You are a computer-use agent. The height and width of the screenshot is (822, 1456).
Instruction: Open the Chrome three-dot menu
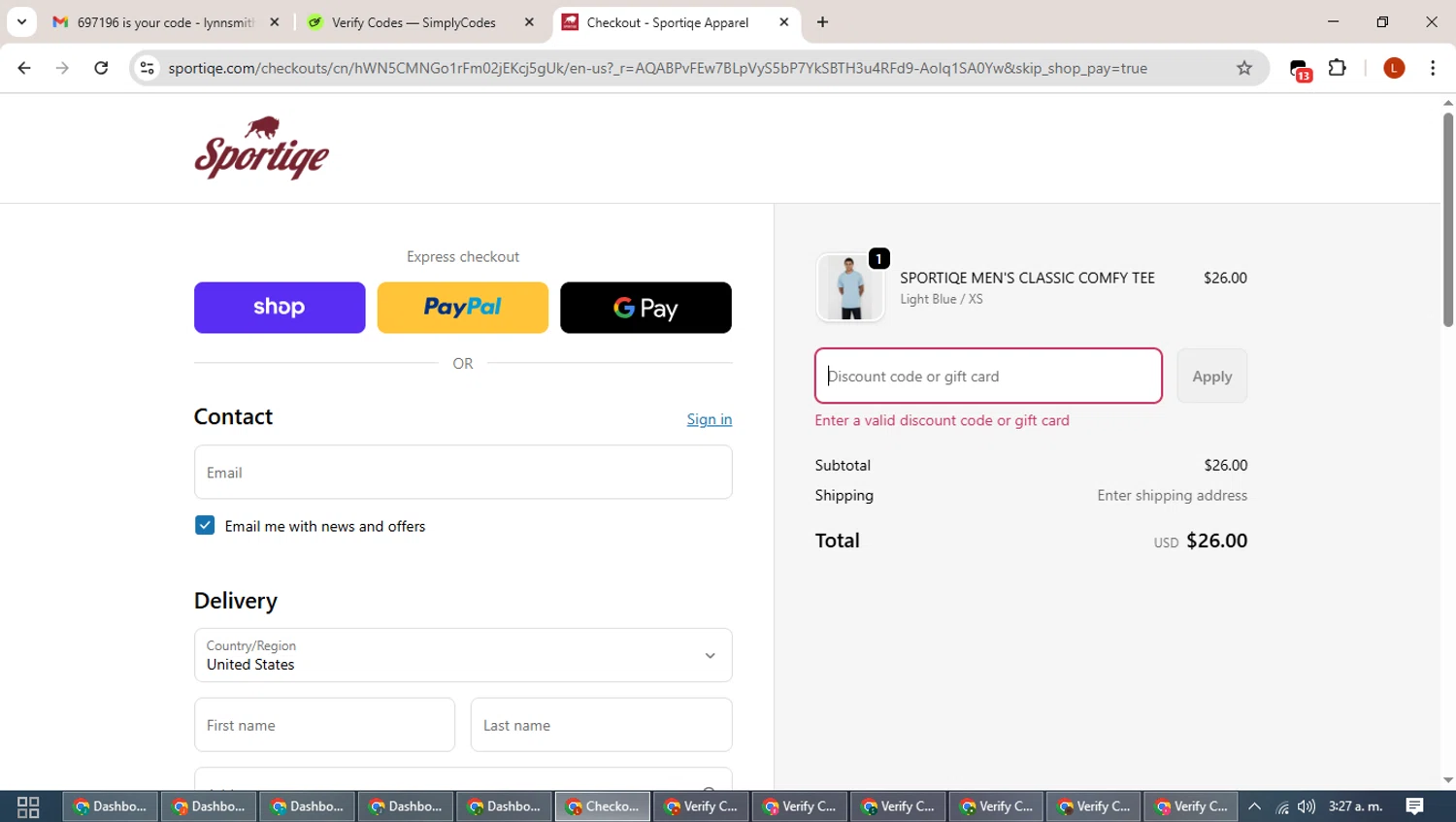[1433, 68]
